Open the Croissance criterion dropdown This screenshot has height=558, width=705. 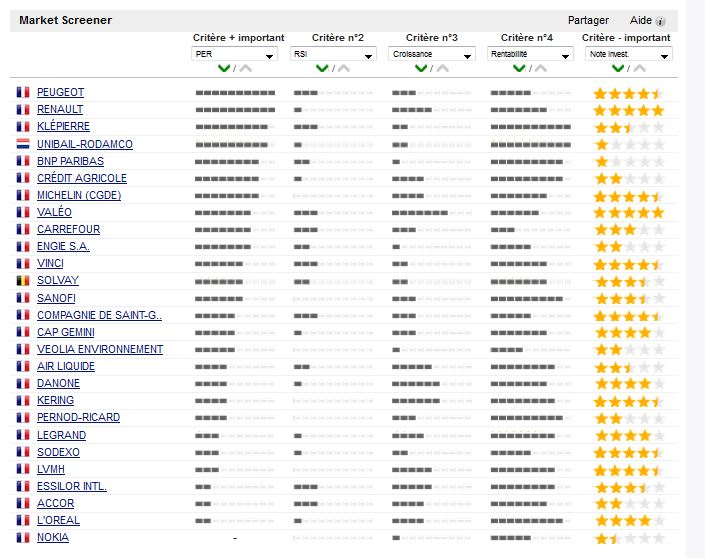pyautogui.click(x=432, y=54)
